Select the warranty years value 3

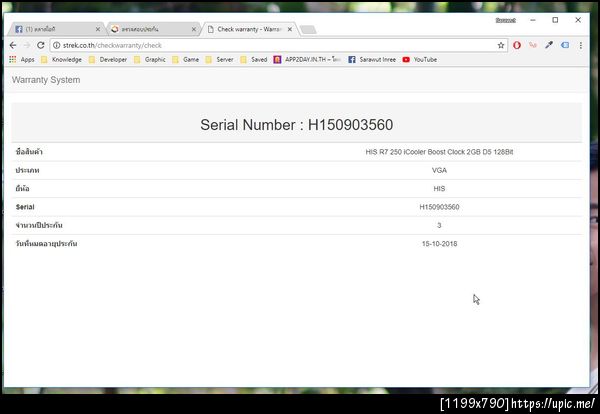tap(439, 225)
